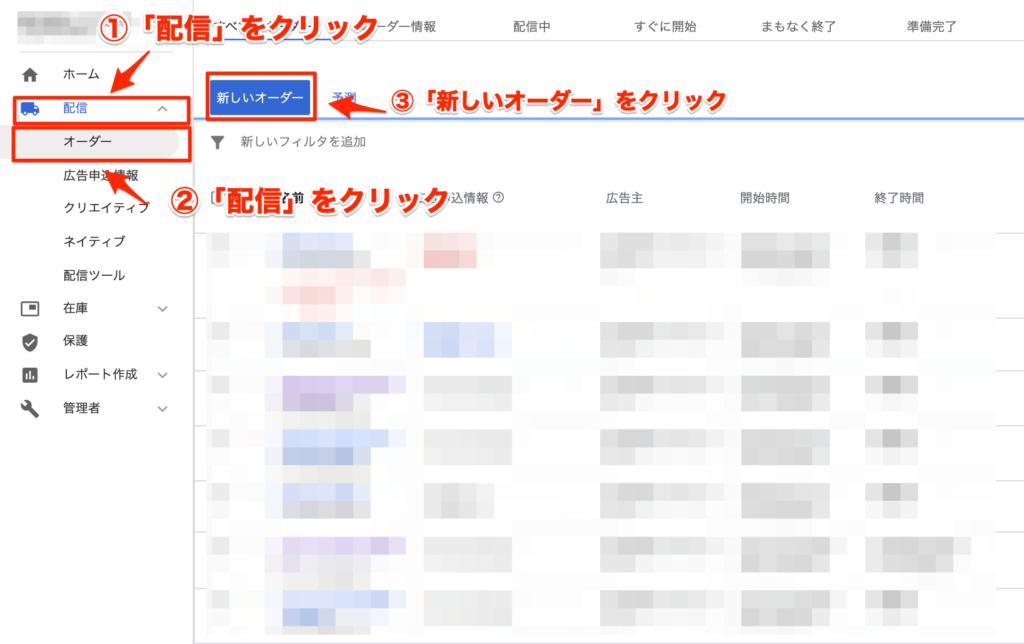Expand the 在庫 section chevron
This screenshot has height=644, width=1024.
(x=163, y=308)
